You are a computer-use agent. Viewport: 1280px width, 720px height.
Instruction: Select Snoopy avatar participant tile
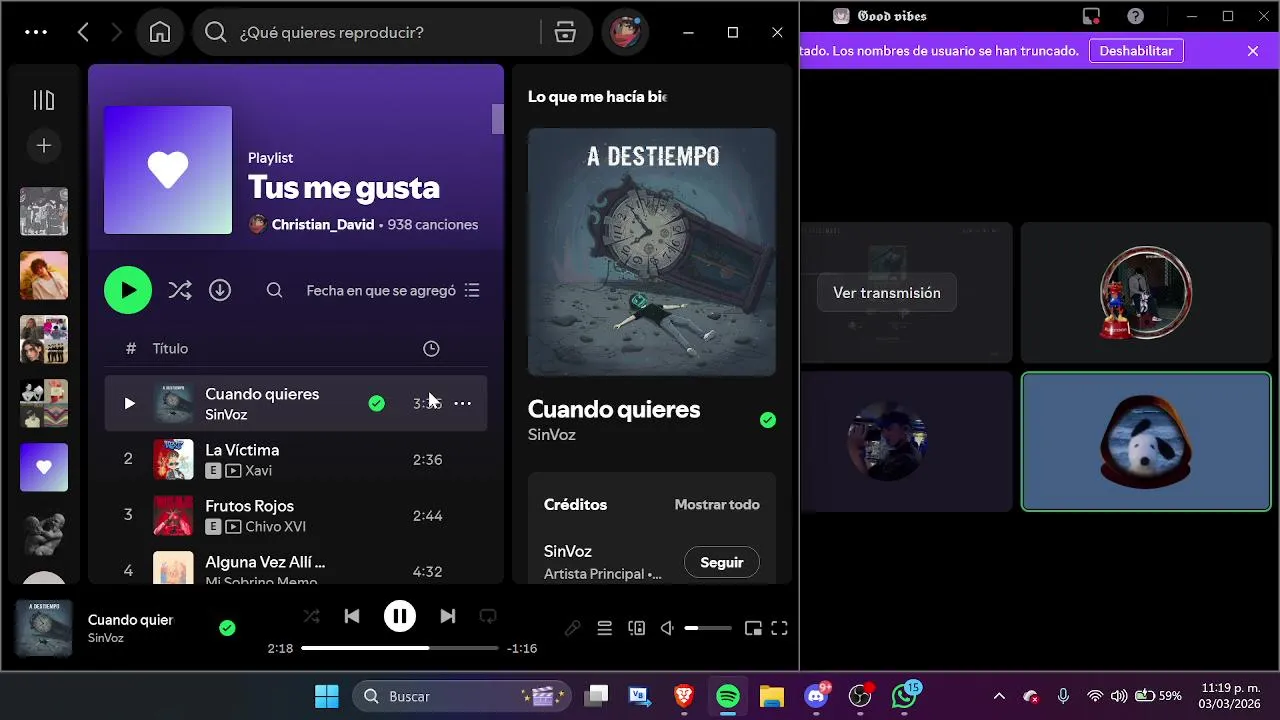[1146, 441]
